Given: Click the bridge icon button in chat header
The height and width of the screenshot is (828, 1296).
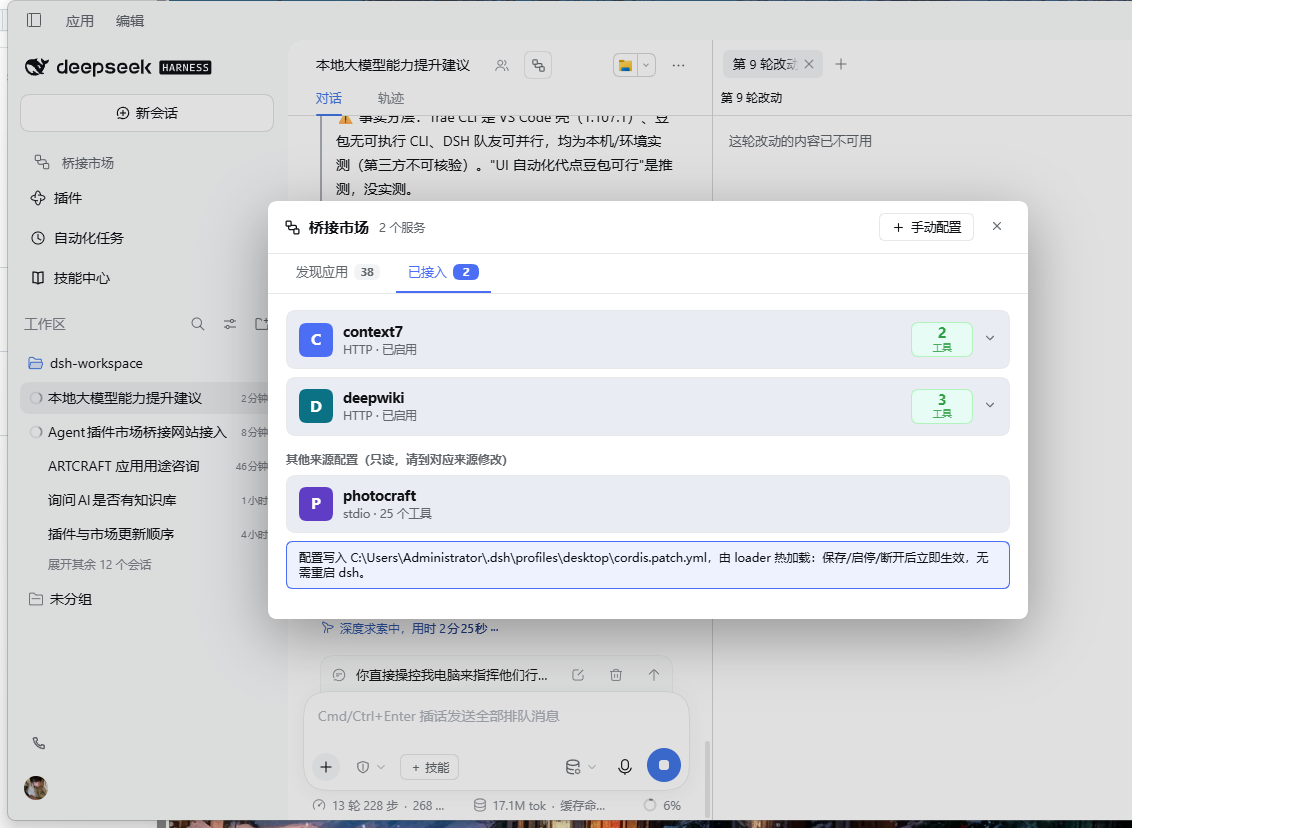Looking at the screenshot, I should (538, 65).
